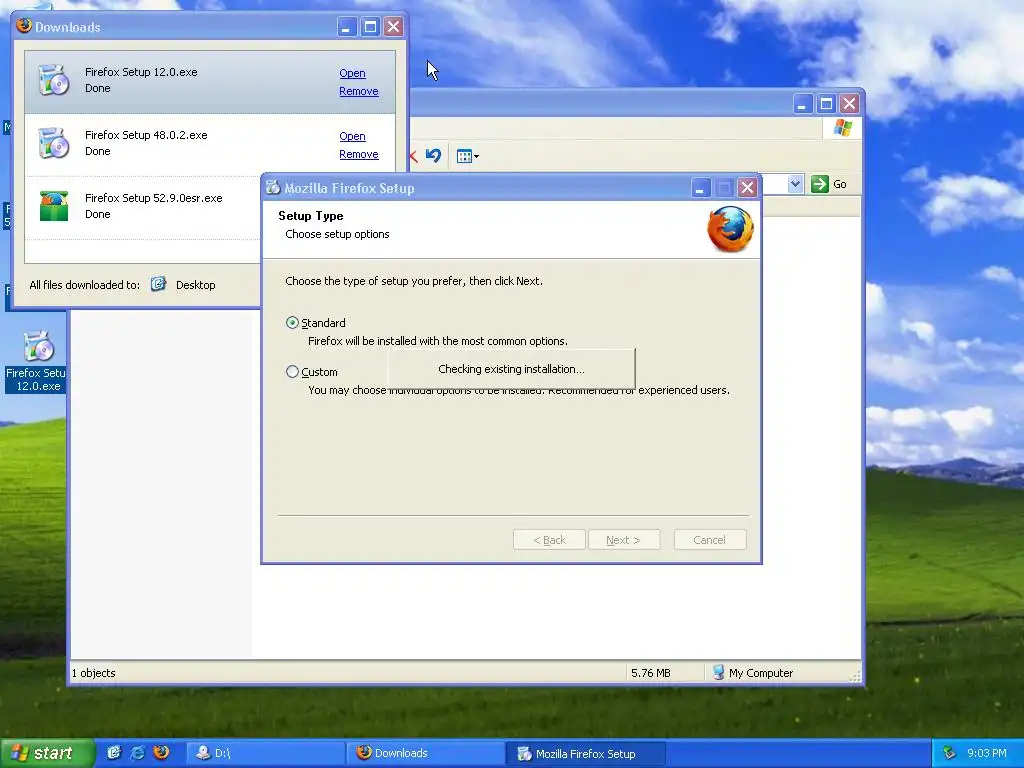The height and width of the screenshot is (768, 1024).
Task: Close the Downloads window
Action: 393,27
